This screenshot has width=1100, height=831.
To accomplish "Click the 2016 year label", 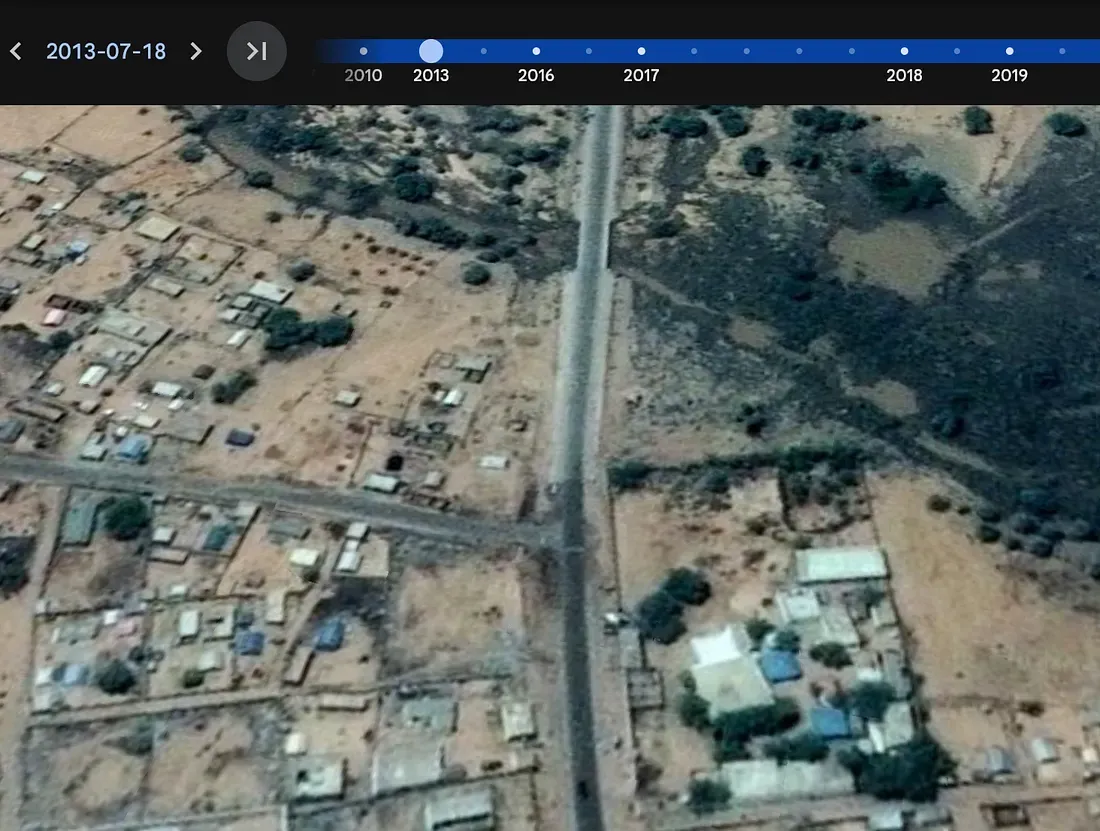I will [x=536, y=76].
